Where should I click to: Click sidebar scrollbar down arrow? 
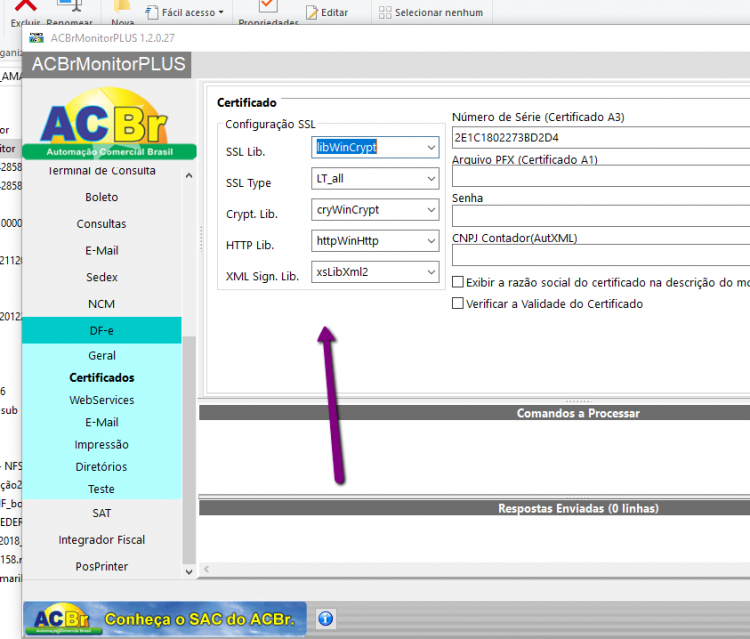189,572
